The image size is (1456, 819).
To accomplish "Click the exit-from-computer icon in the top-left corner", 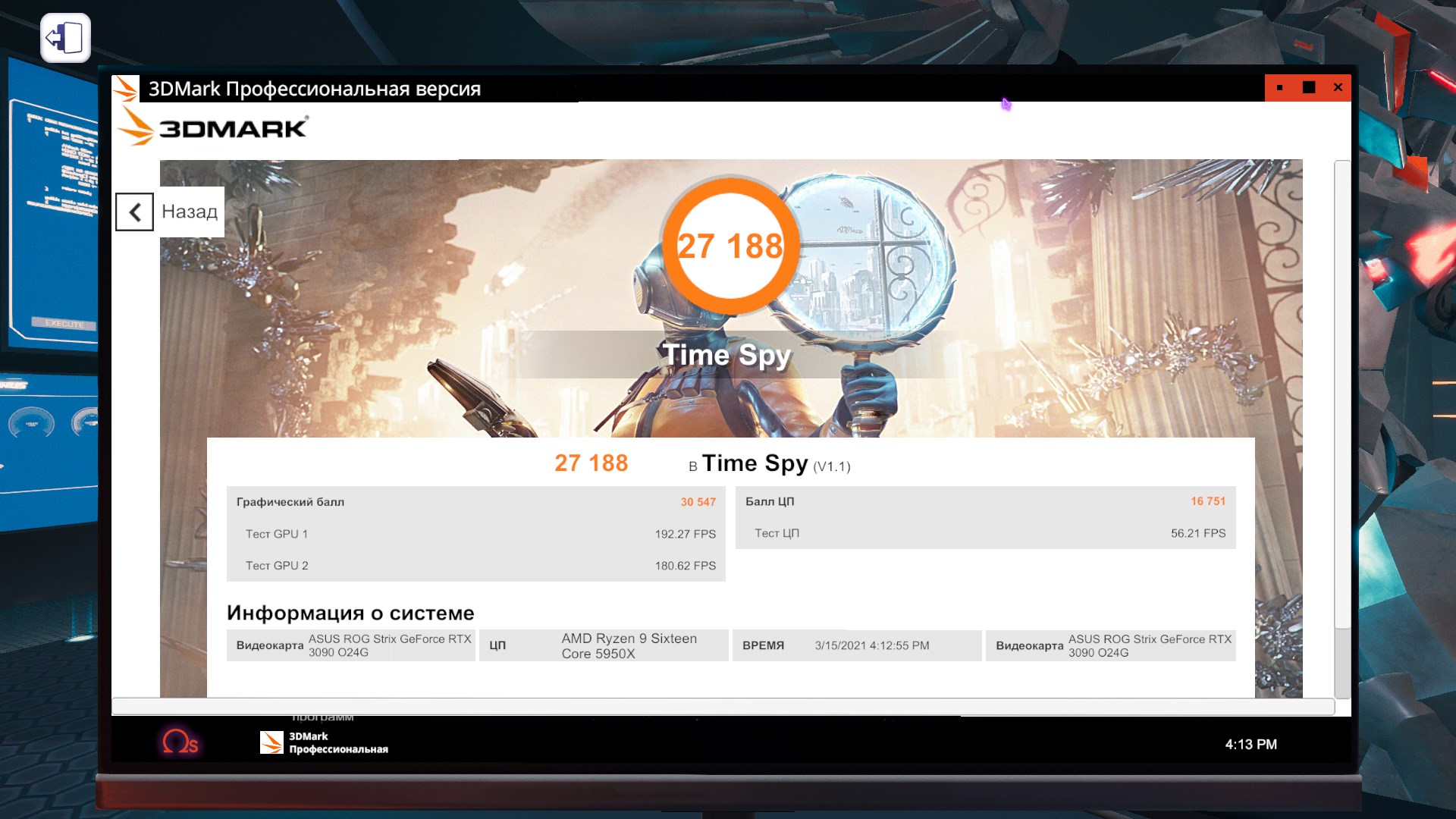I will pos(65,38).
